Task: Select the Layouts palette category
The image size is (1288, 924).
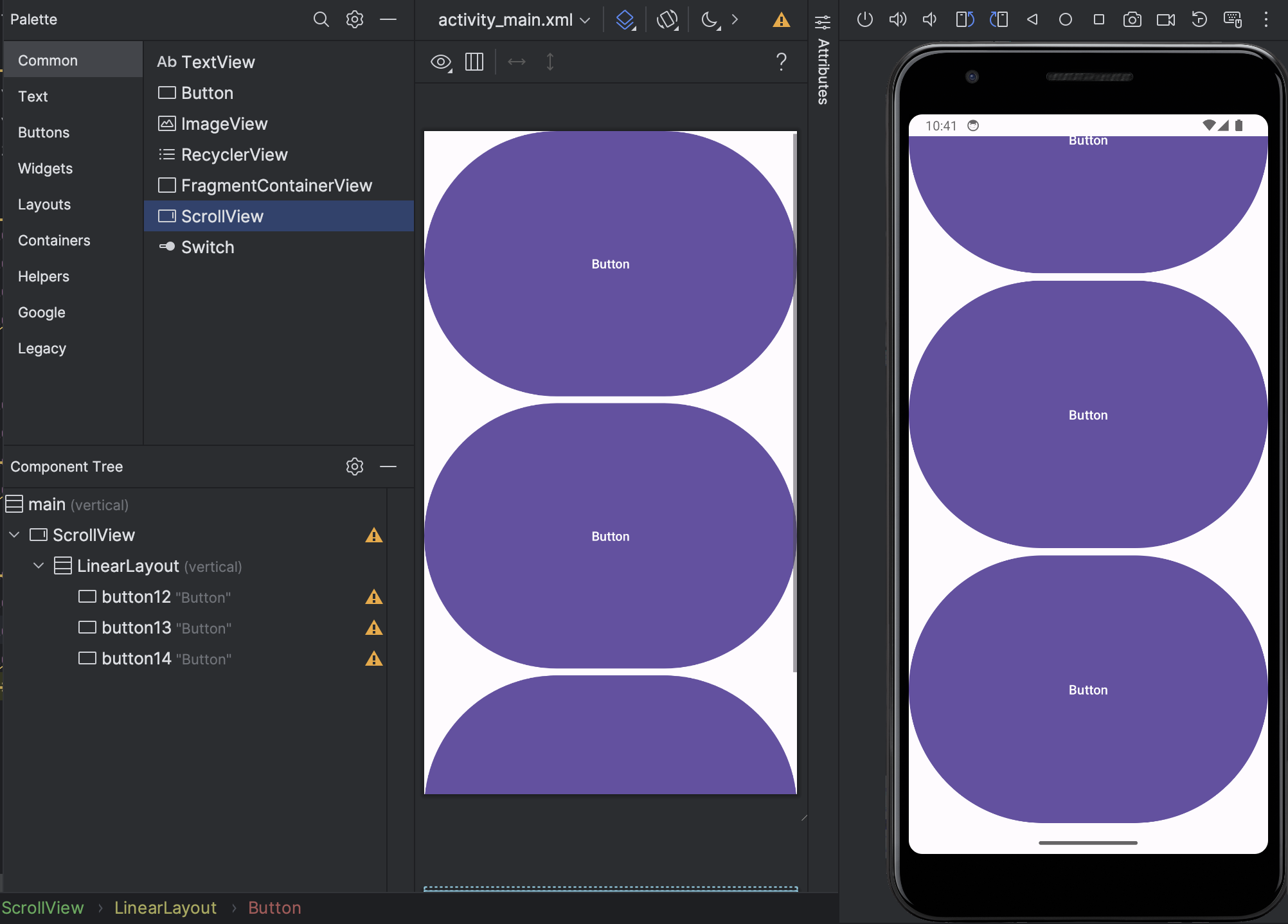Action: click(44, 204)
